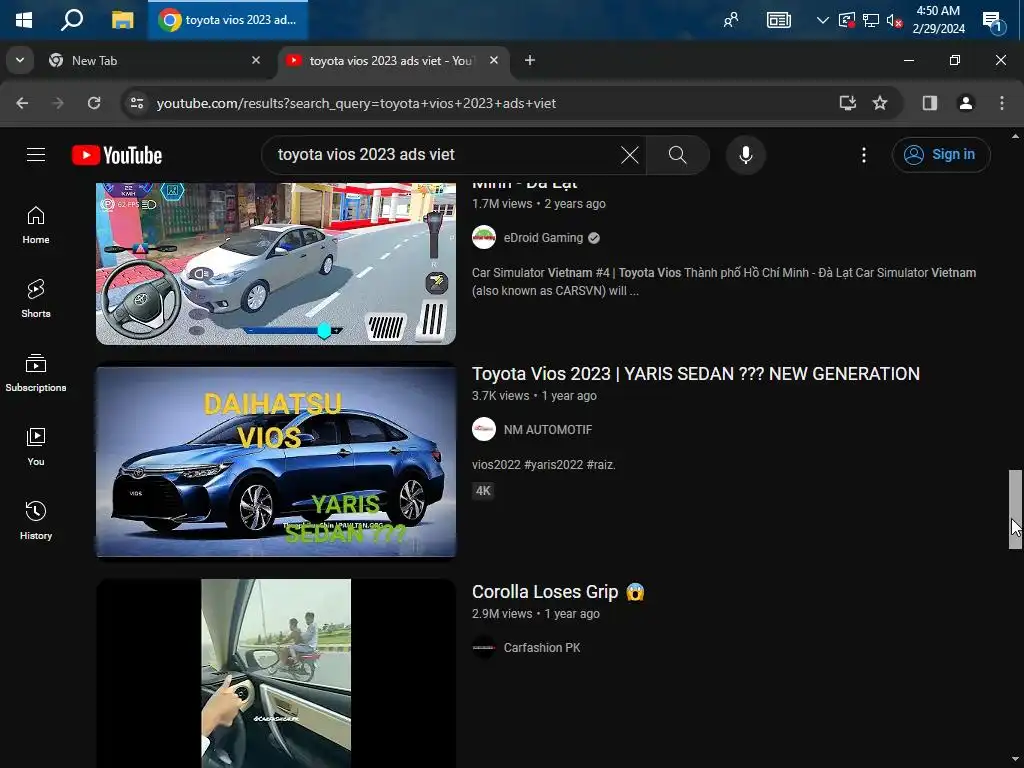The image size is (1024, 768).
Task: Click the 4K badge on Vios video
Action: pyautogui.click(x=483, y=490)
